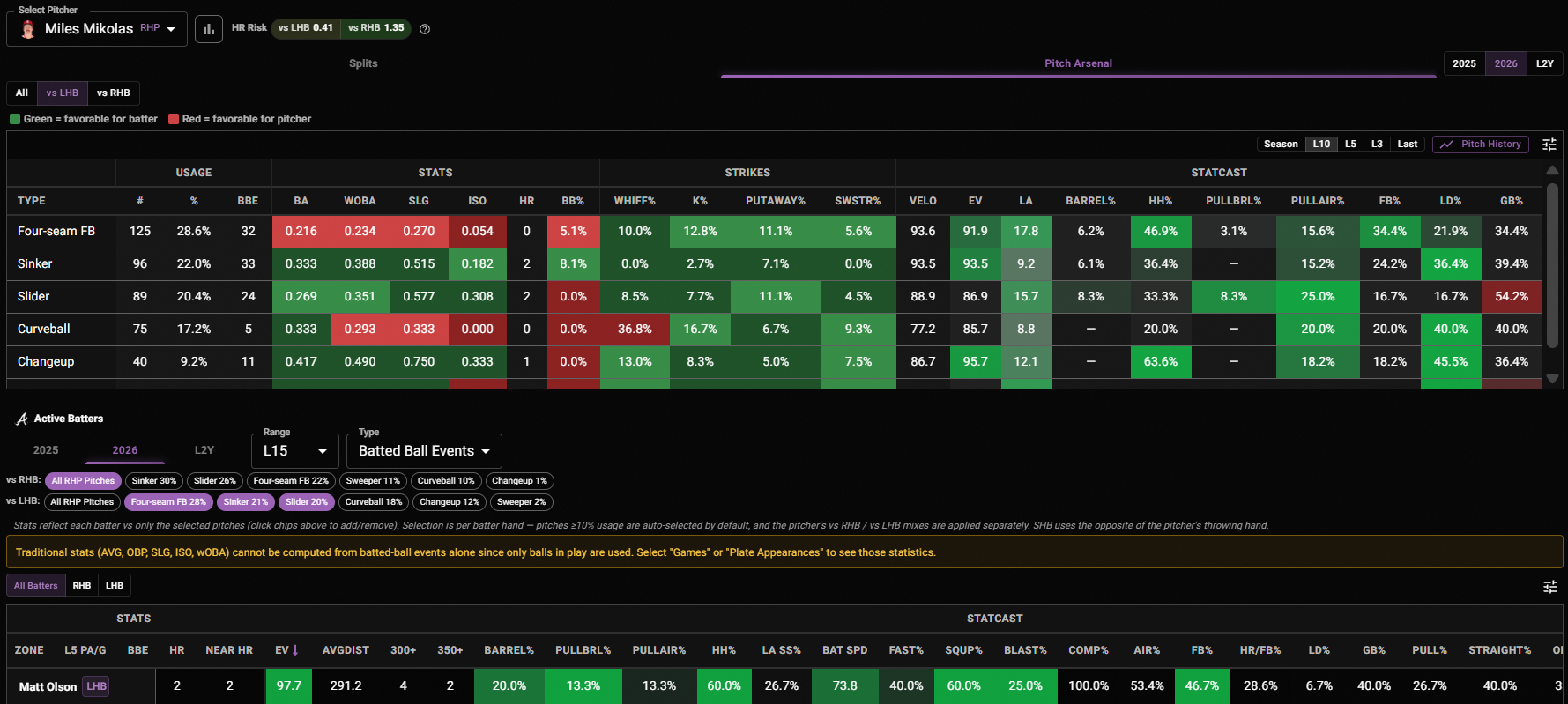The width and height of the screenshot is (1568, 704).
Task: Switch to the Splits tab
Action: click(x=363, y=63)
